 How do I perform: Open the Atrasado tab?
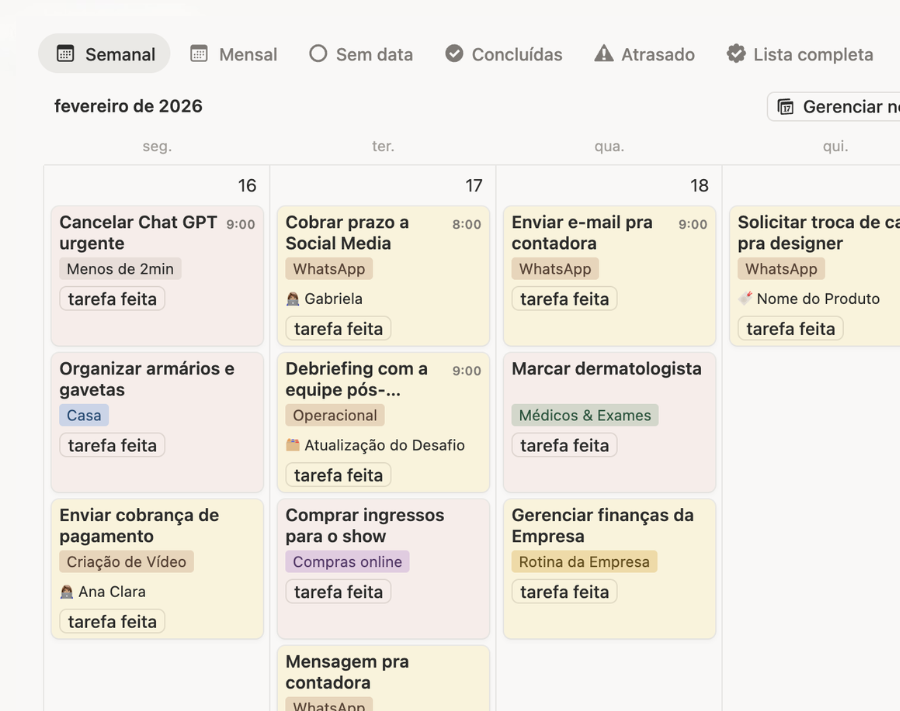click(x=644, y=54)
